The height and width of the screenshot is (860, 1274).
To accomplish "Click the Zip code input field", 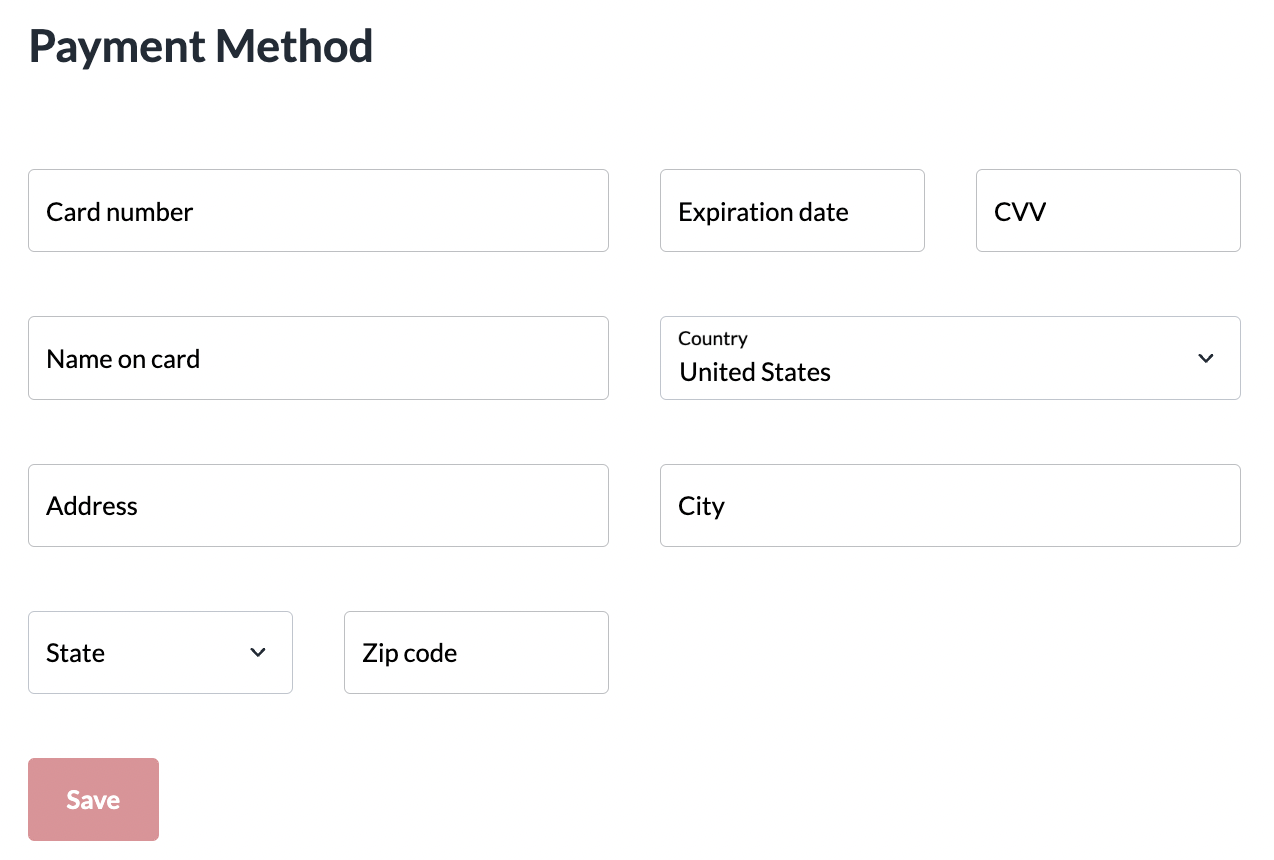I will click(x=476, y=652).
